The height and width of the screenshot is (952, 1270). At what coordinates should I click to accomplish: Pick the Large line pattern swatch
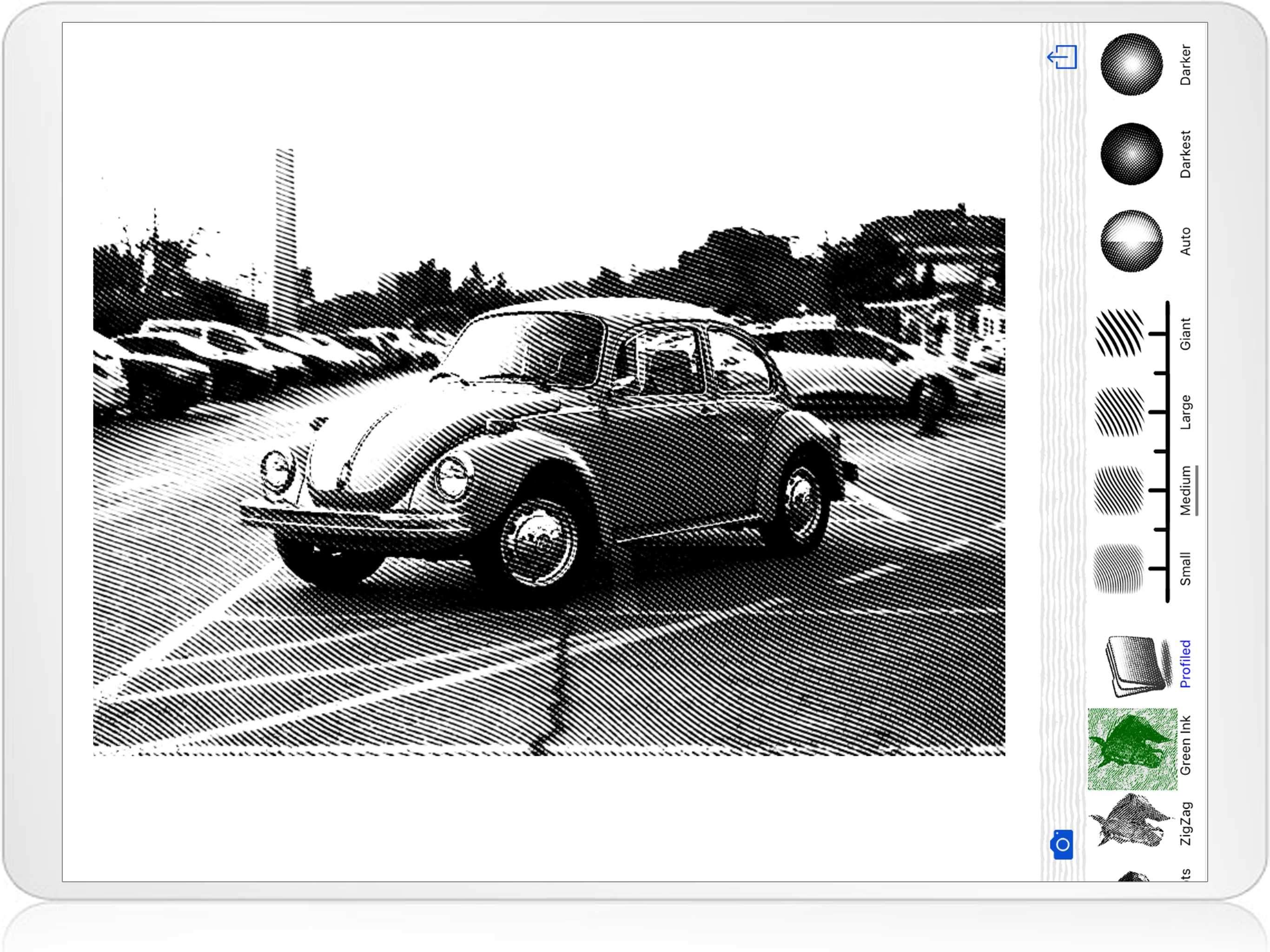(x=1118, y=412)
